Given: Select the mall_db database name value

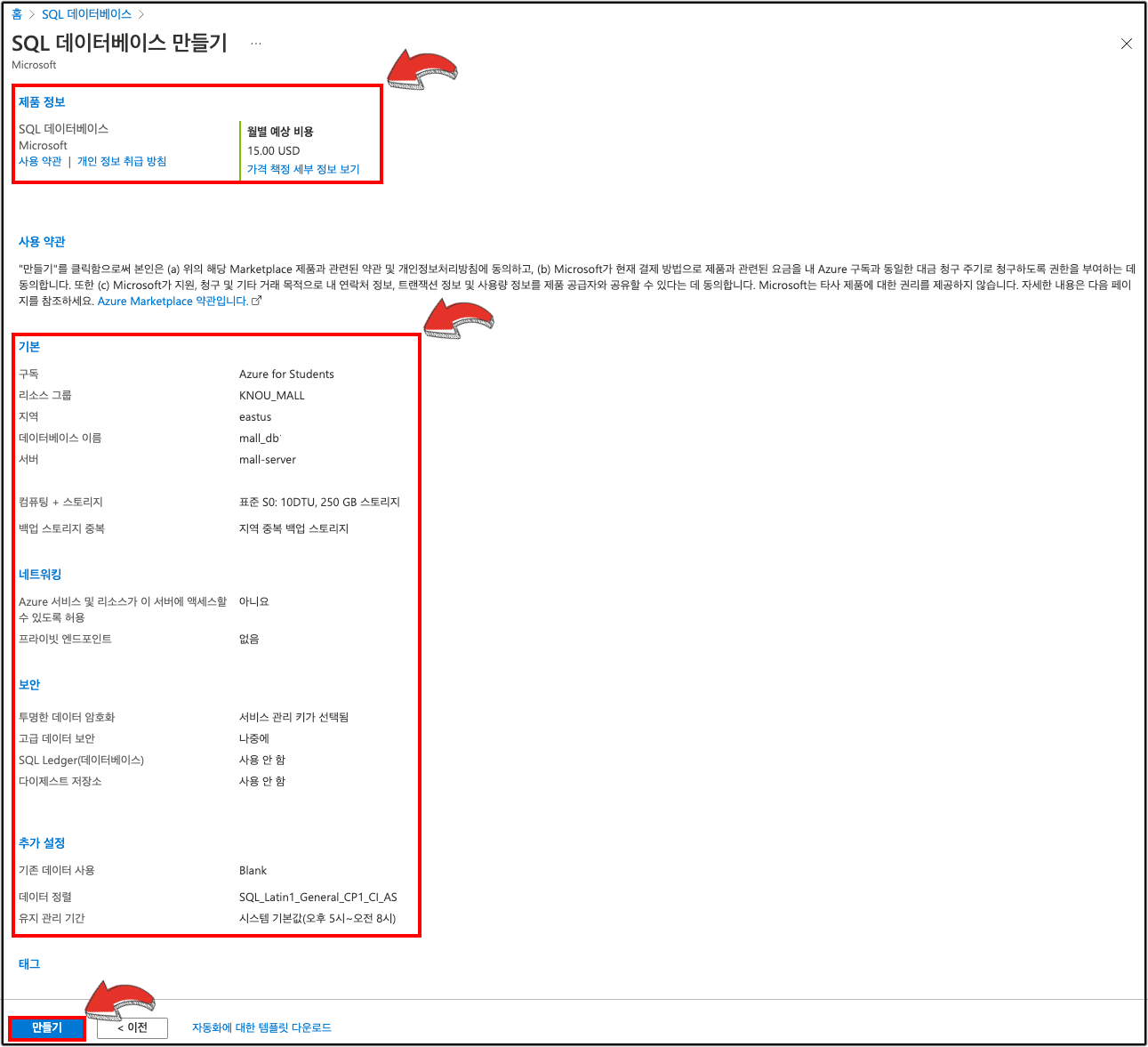Looking at the screenshot, I should pyautogui.click(x=260, y=439).
